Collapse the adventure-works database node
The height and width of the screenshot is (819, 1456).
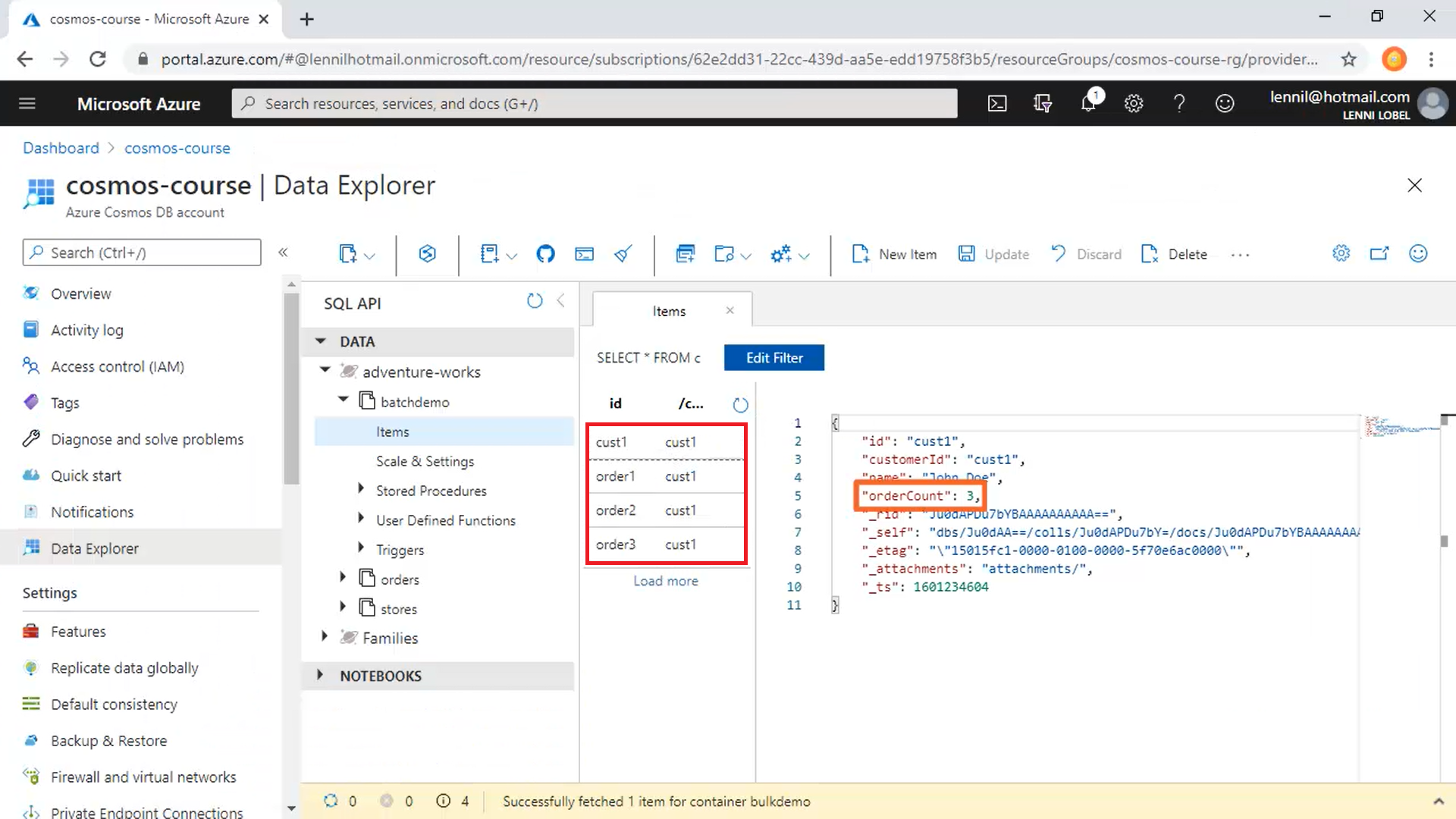click(x=325, y=370)
